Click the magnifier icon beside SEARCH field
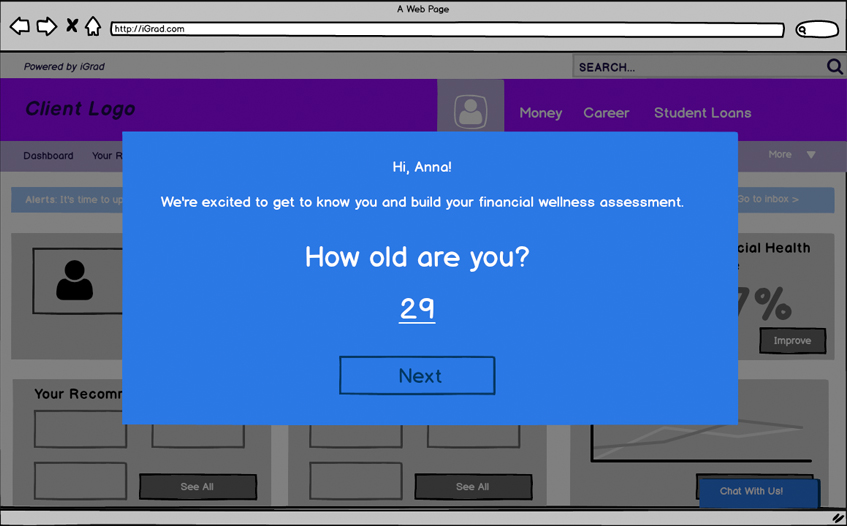Viewport: 847px width, 526px height. (834, 67)
